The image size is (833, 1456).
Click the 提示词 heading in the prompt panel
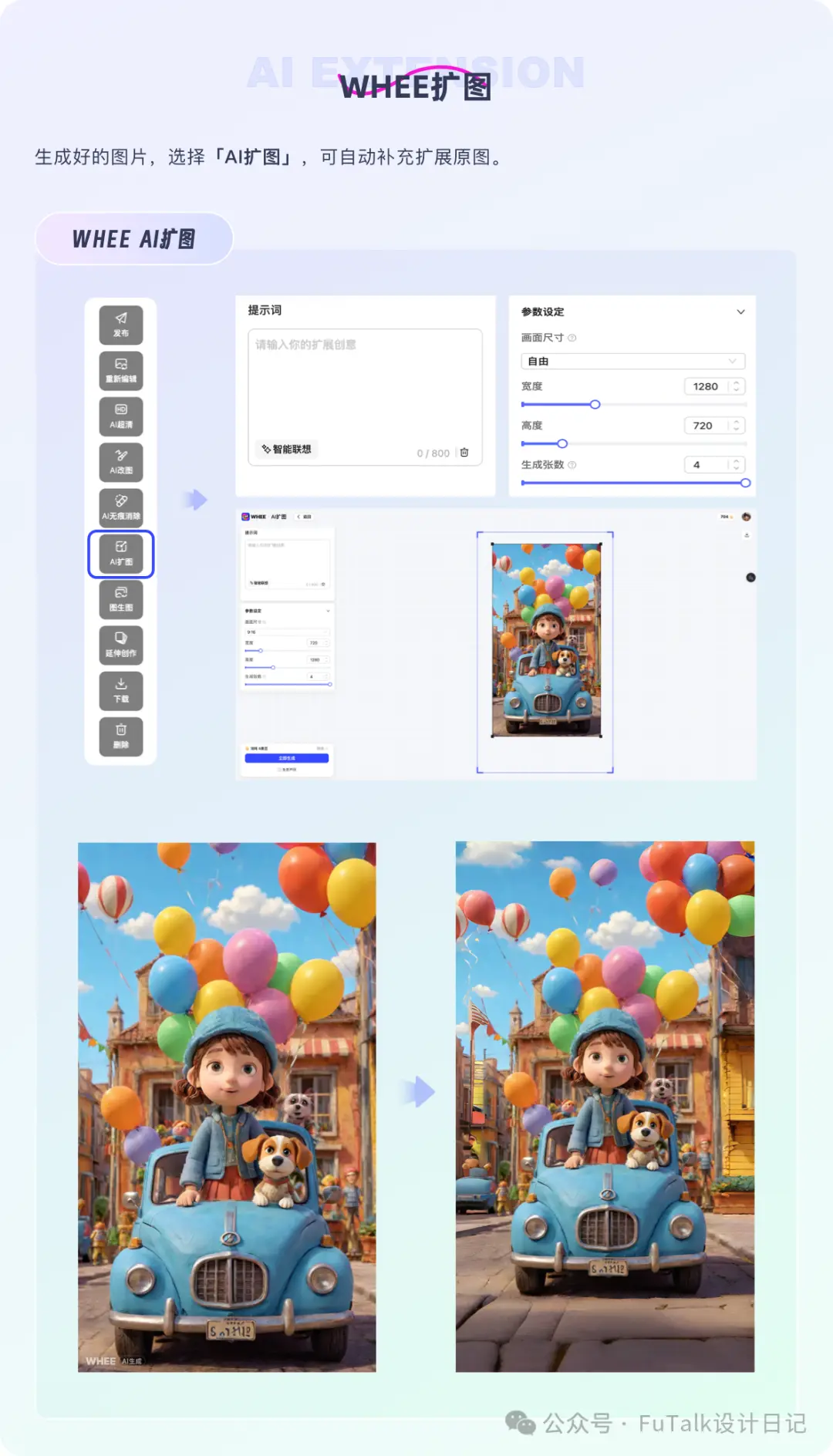[265, 310]
